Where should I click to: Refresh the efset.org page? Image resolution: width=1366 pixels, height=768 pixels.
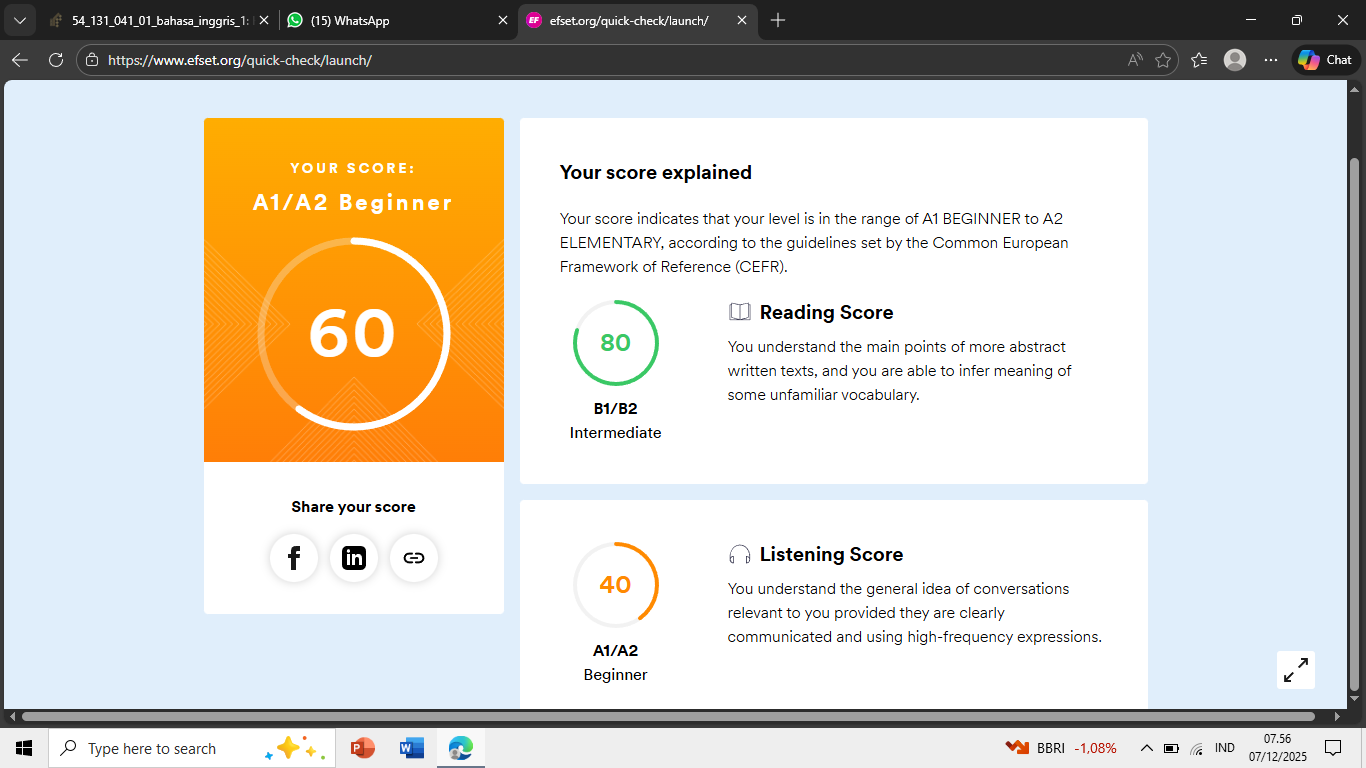[x=54, y=59]
